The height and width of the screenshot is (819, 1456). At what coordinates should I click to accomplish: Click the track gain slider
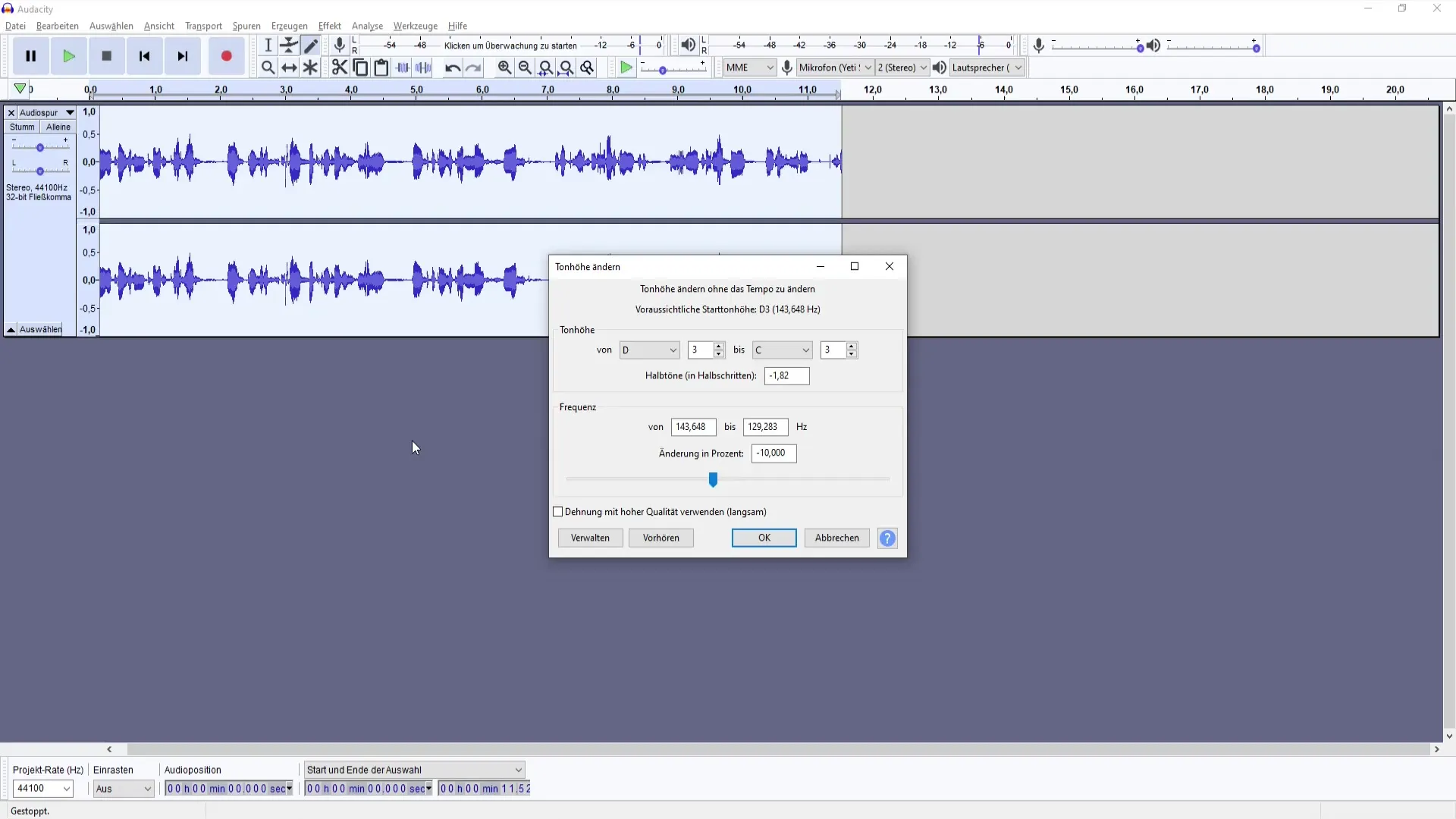pyautogui.click(x=39, y=147)
